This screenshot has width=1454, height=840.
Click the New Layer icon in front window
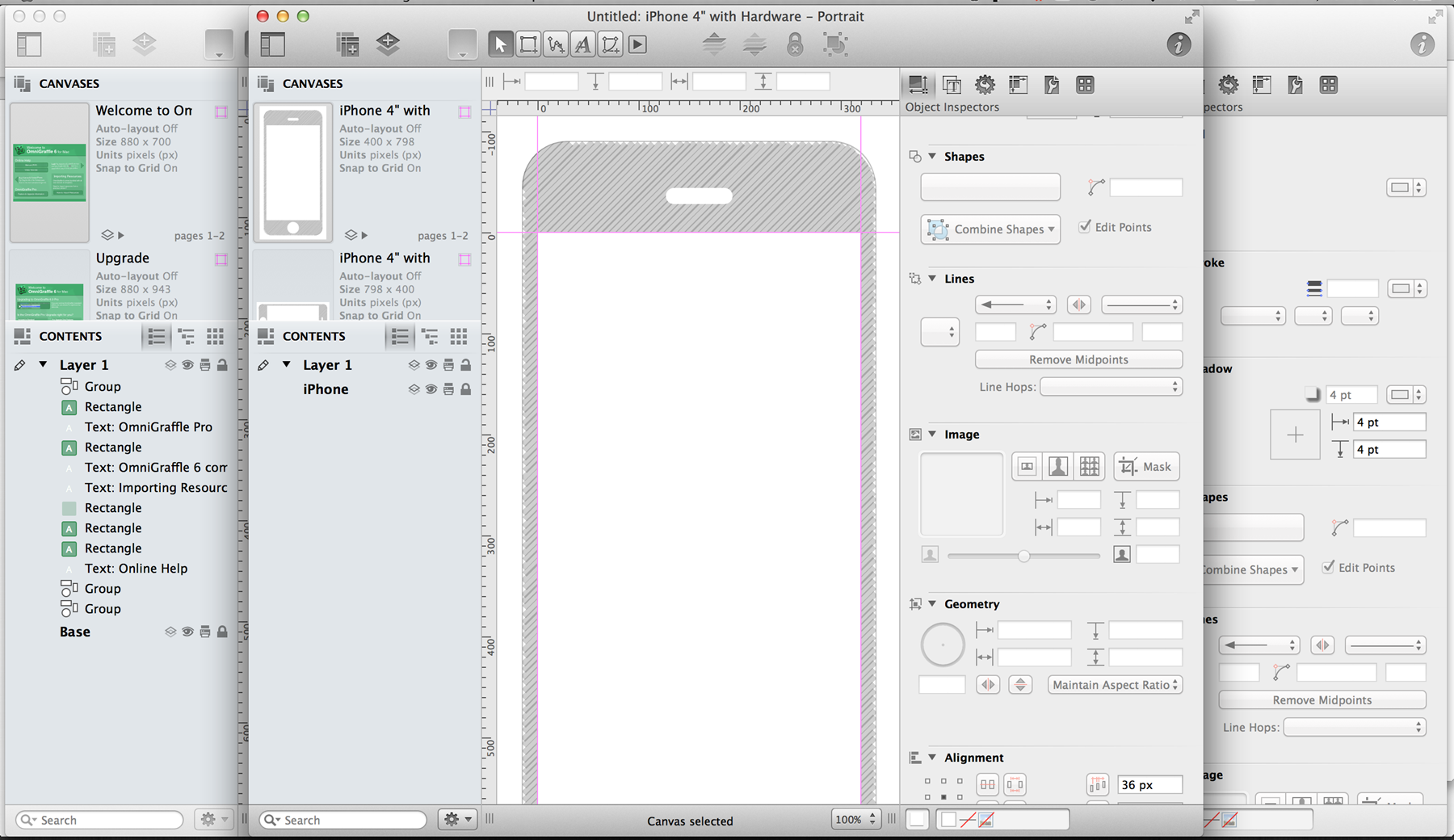[x=388, y=44]
